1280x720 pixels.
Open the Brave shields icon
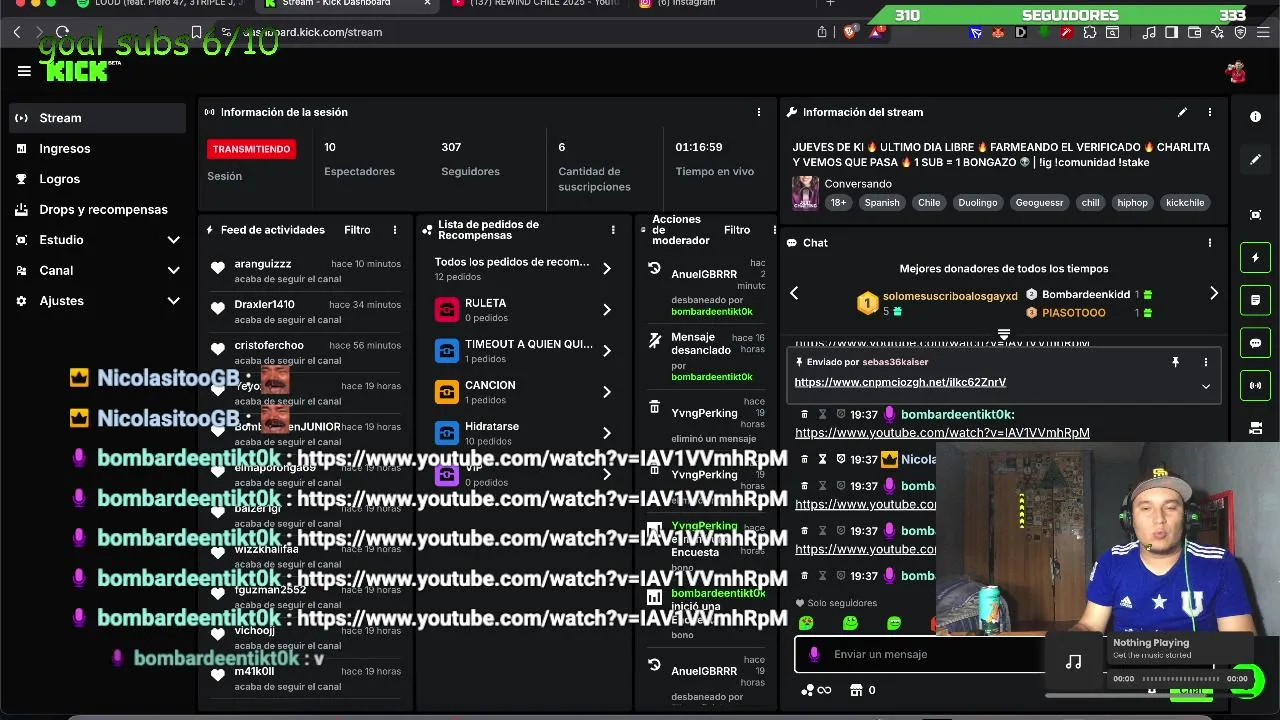click(850, 32)
